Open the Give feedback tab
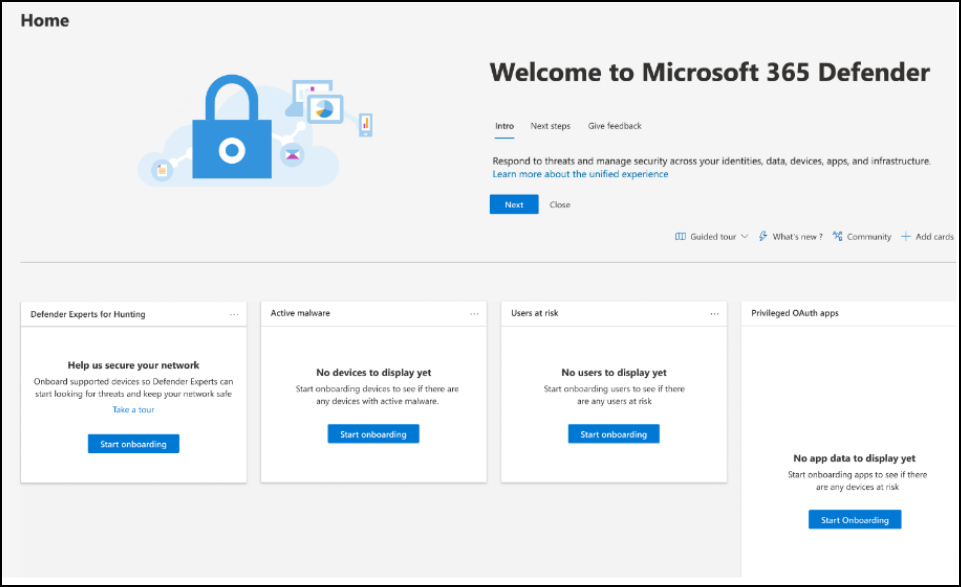Viewport: 961px width, 587px height. point(613,126)
